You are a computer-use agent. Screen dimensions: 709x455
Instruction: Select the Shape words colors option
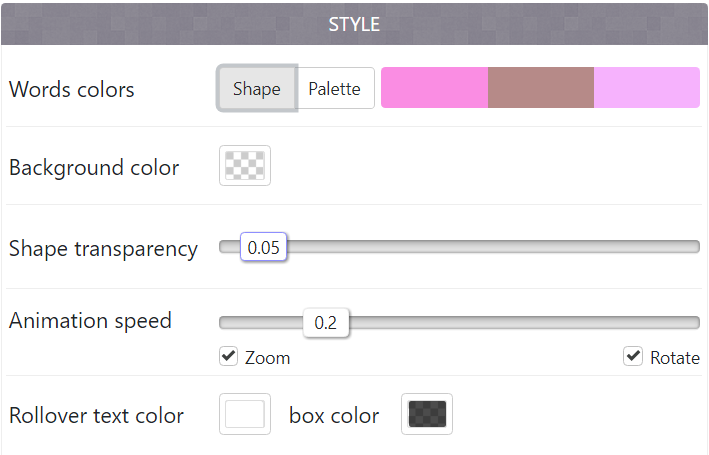pyautogui.click(x=257, y=88)
